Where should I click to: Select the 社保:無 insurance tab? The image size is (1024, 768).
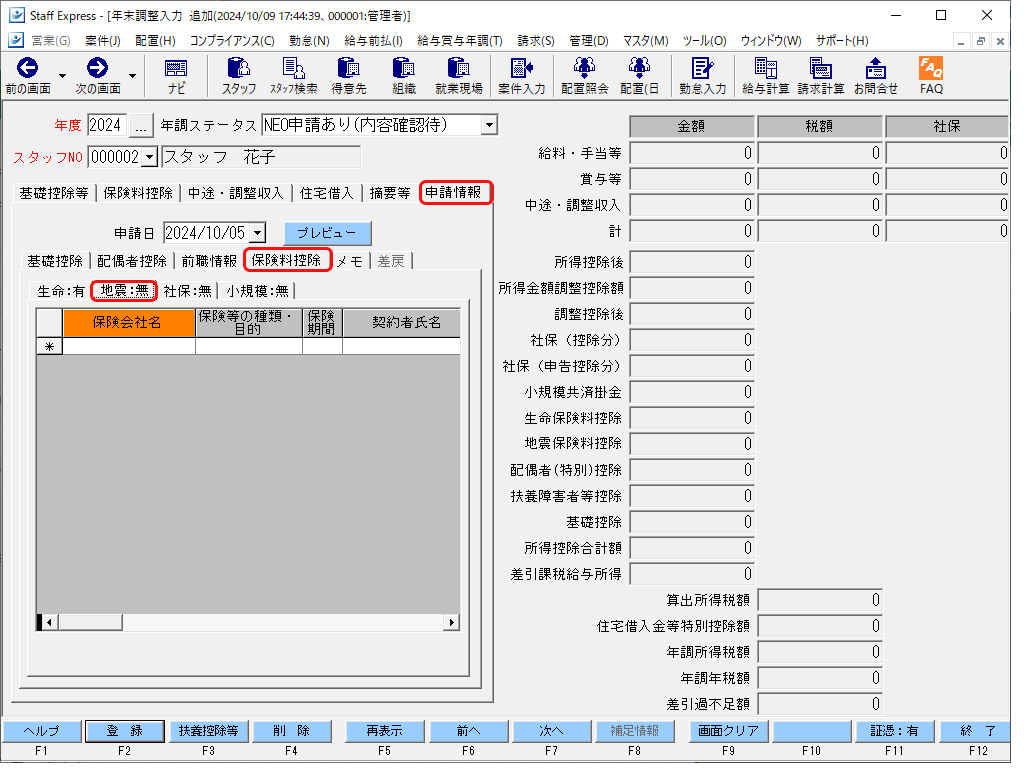pyautogui.click(x=187, y=291)
